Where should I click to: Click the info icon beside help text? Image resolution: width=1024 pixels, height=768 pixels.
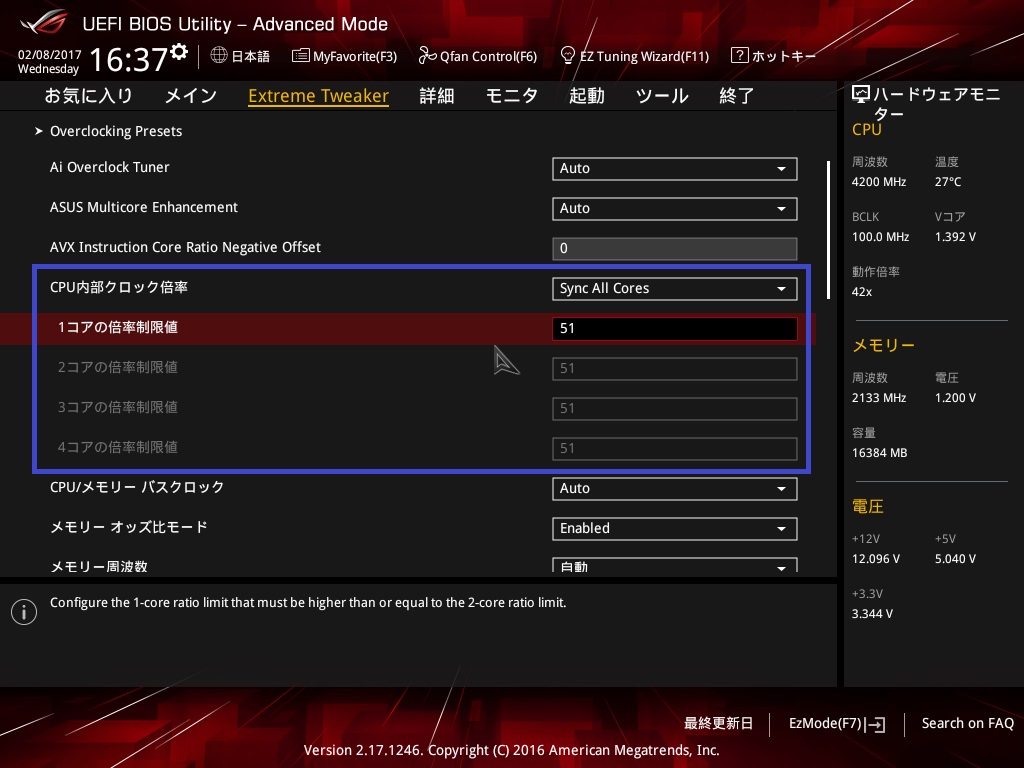point(24,612)
